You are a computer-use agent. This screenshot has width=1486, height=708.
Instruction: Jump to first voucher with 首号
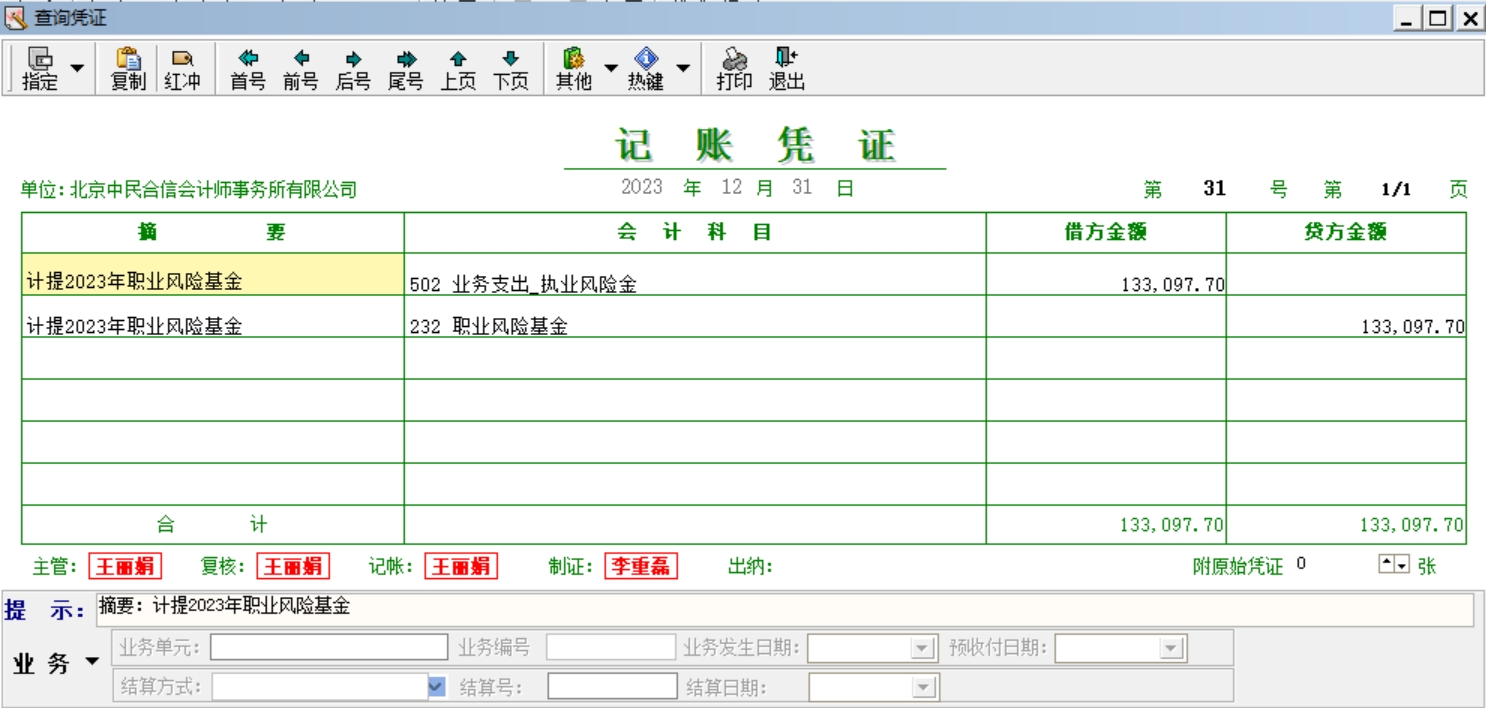click(x=248, y=69)
